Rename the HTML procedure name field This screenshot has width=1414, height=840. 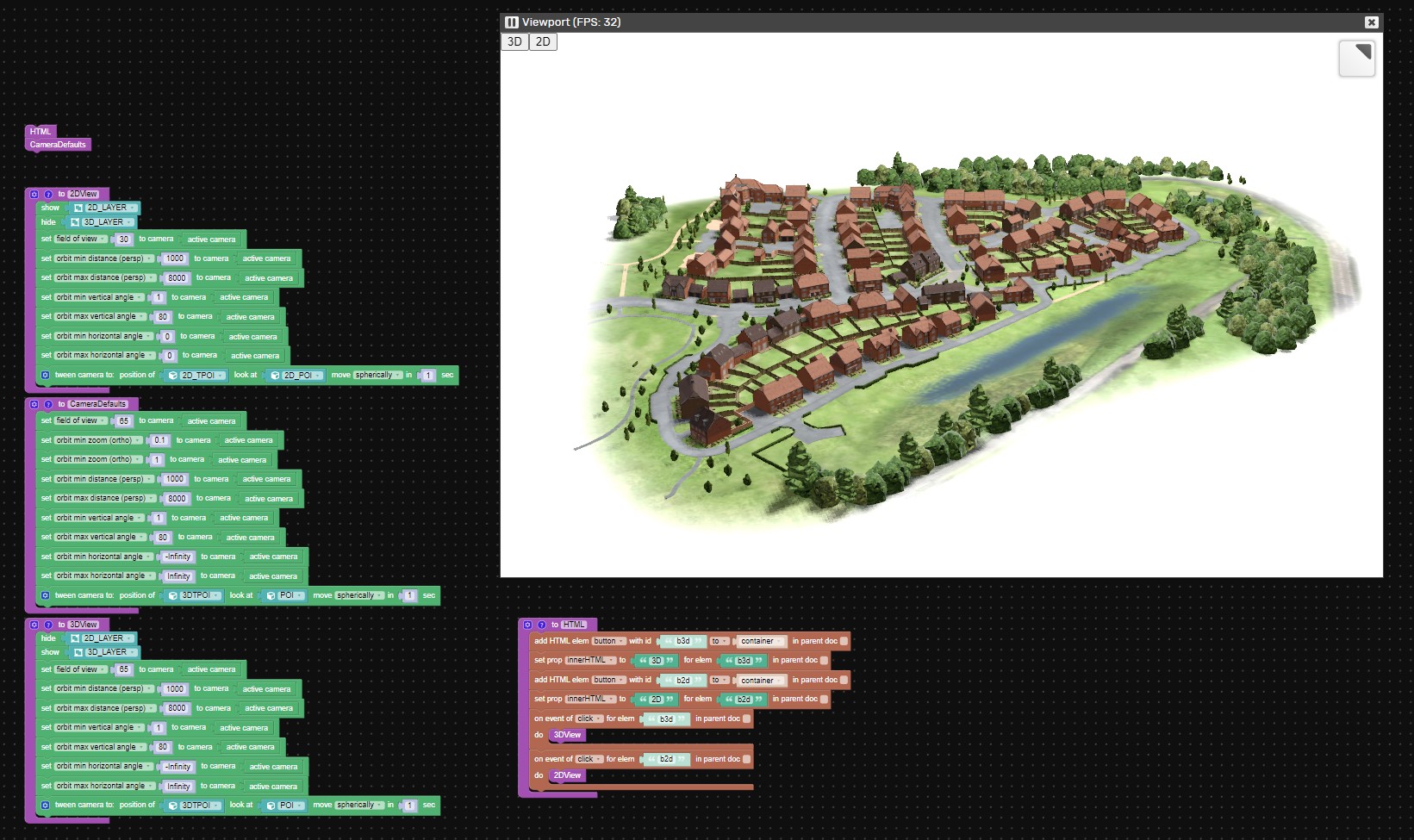coord(574,625)
